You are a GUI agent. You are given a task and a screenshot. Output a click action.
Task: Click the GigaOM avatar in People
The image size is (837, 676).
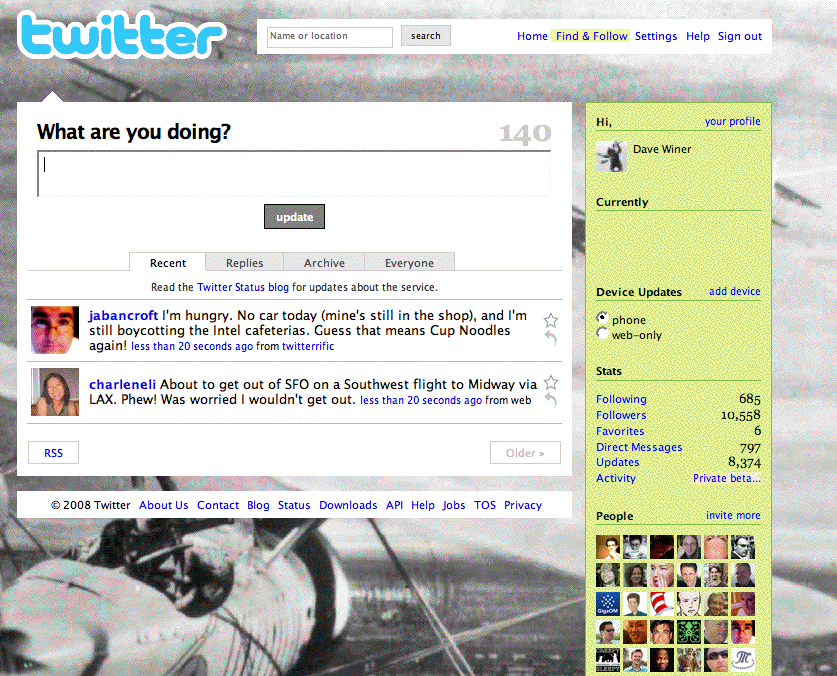coord(608,604)
